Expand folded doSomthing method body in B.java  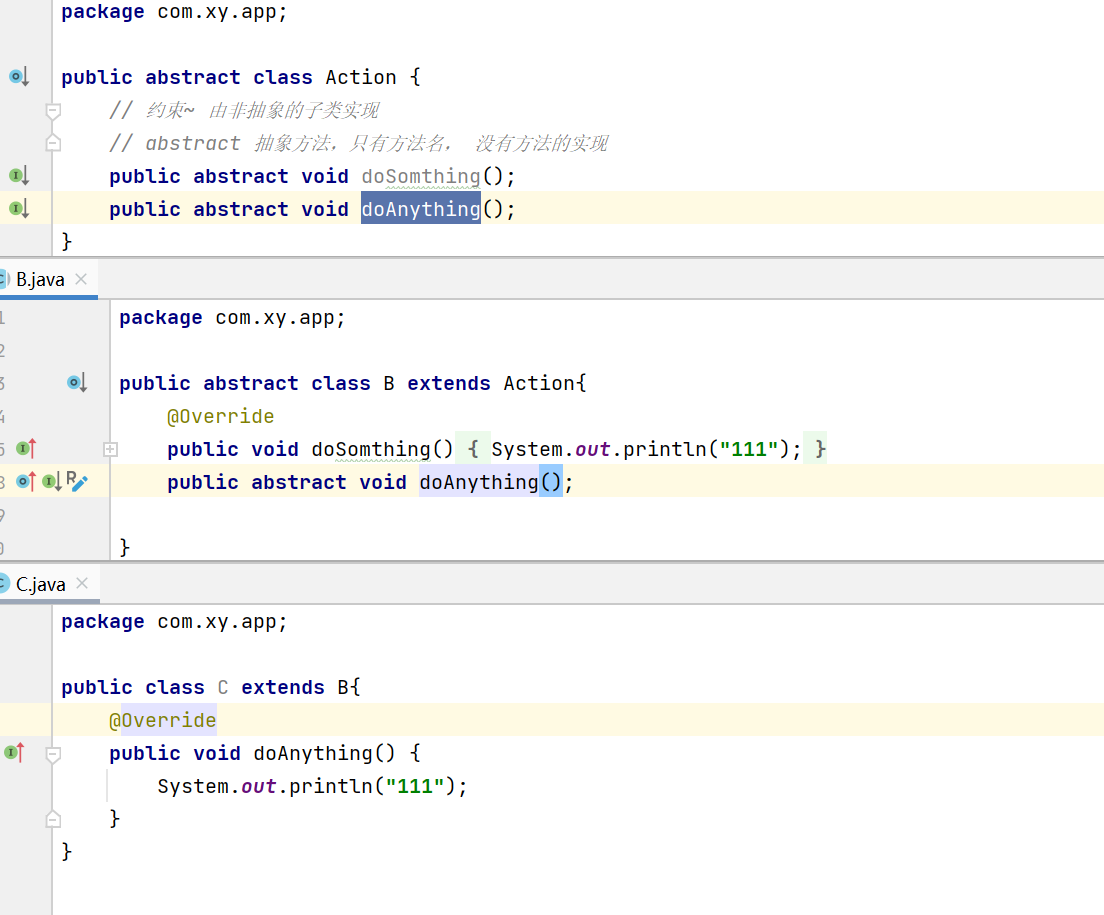pyautogui.click(x=111, y=449)
